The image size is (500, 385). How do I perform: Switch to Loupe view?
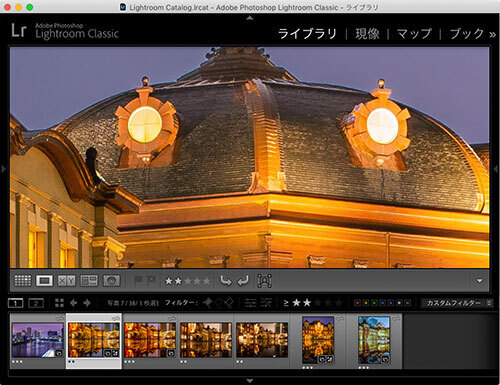44,281
